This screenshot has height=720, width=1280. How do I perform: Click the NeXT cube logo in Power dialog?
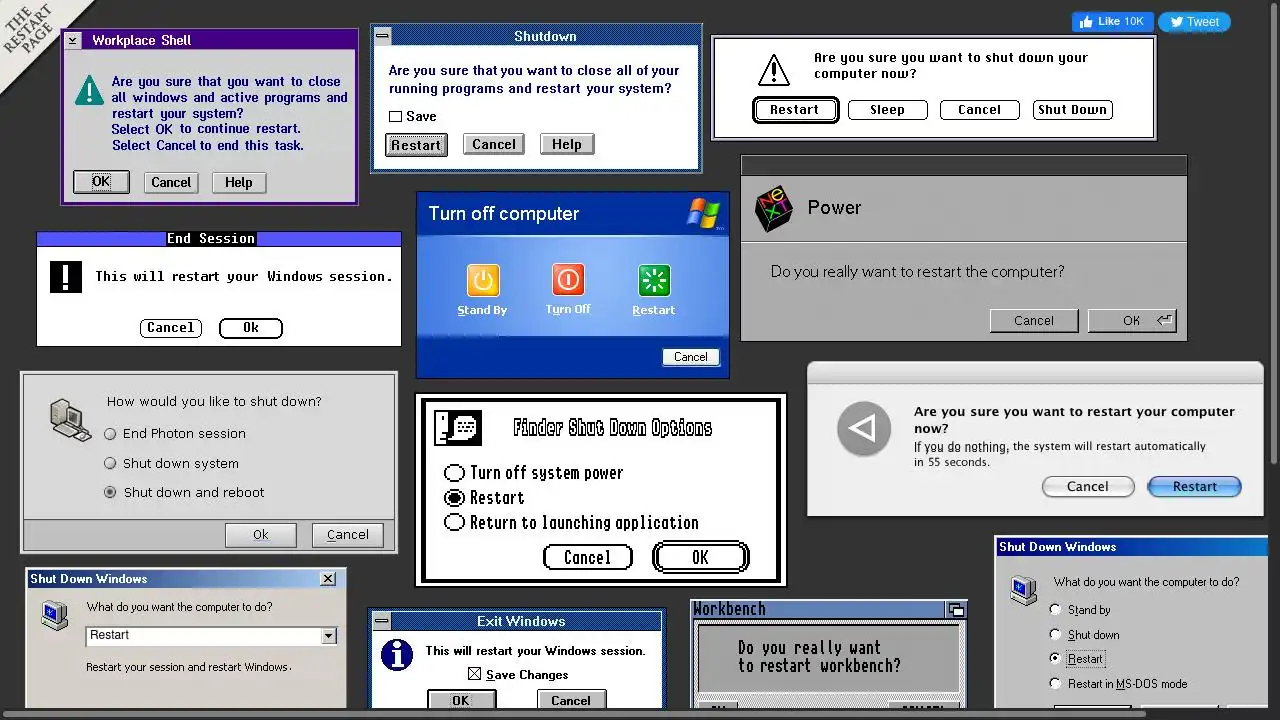774,208
